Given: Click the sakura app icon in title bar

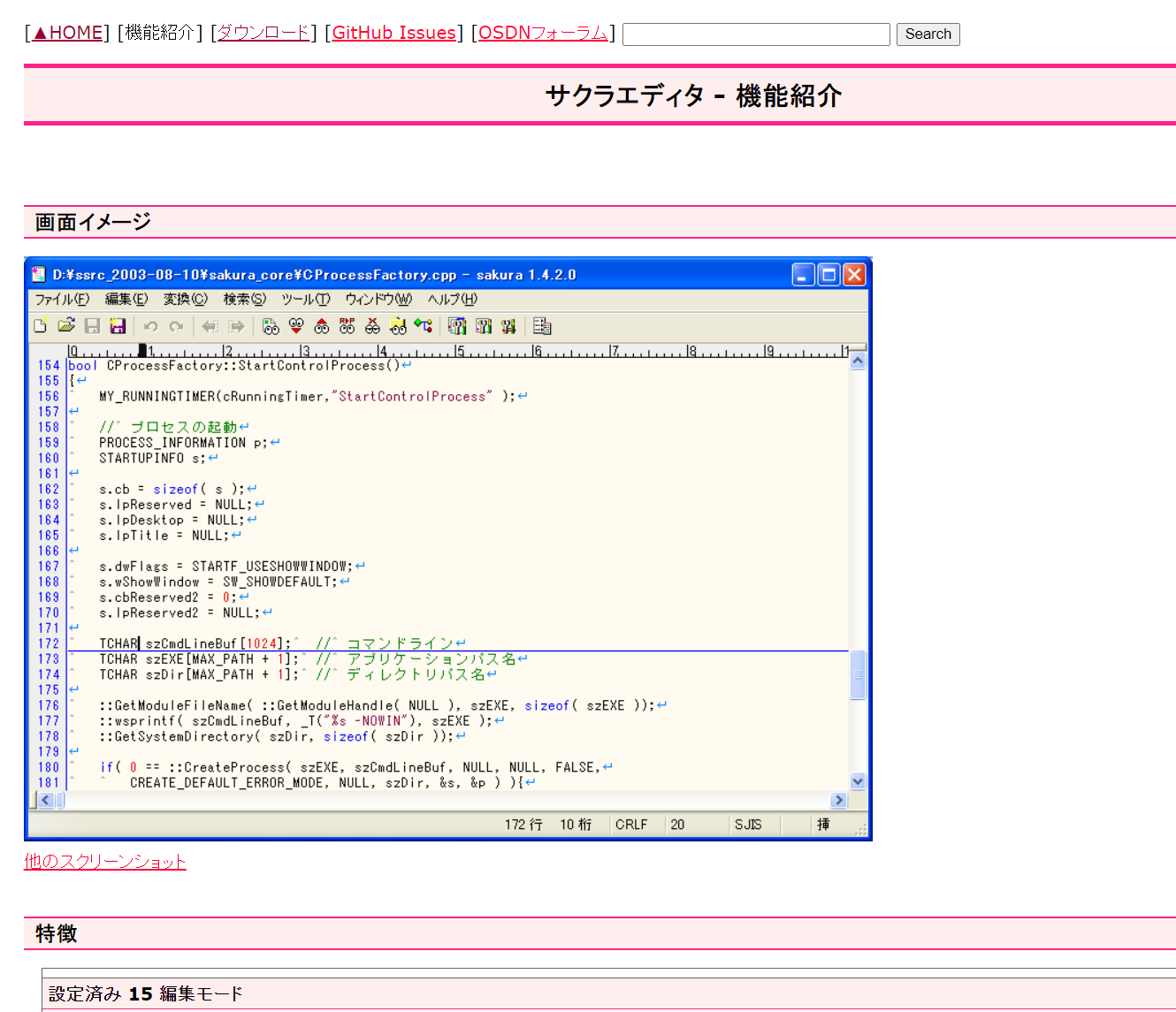Looking at the screenshot, I should pyautogui.click(x=39, y=274).
